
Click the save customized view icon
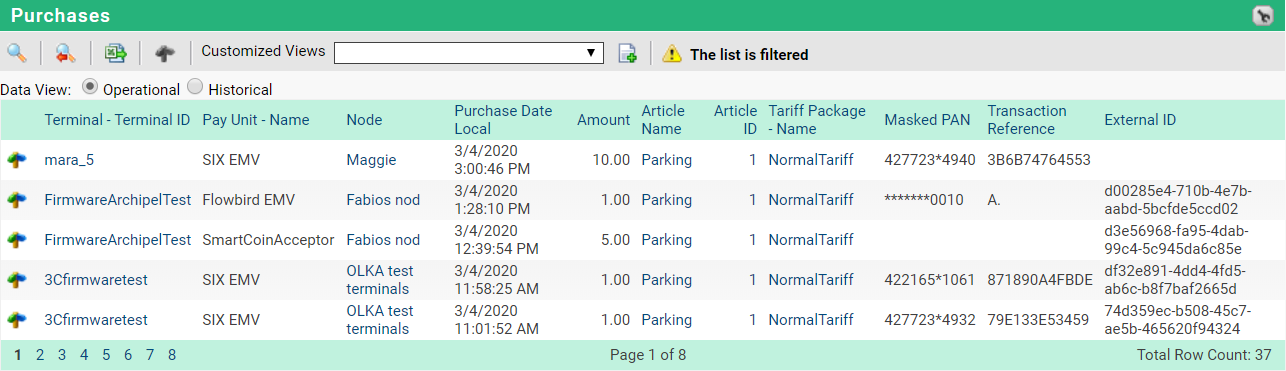click(x=627, y=53)
